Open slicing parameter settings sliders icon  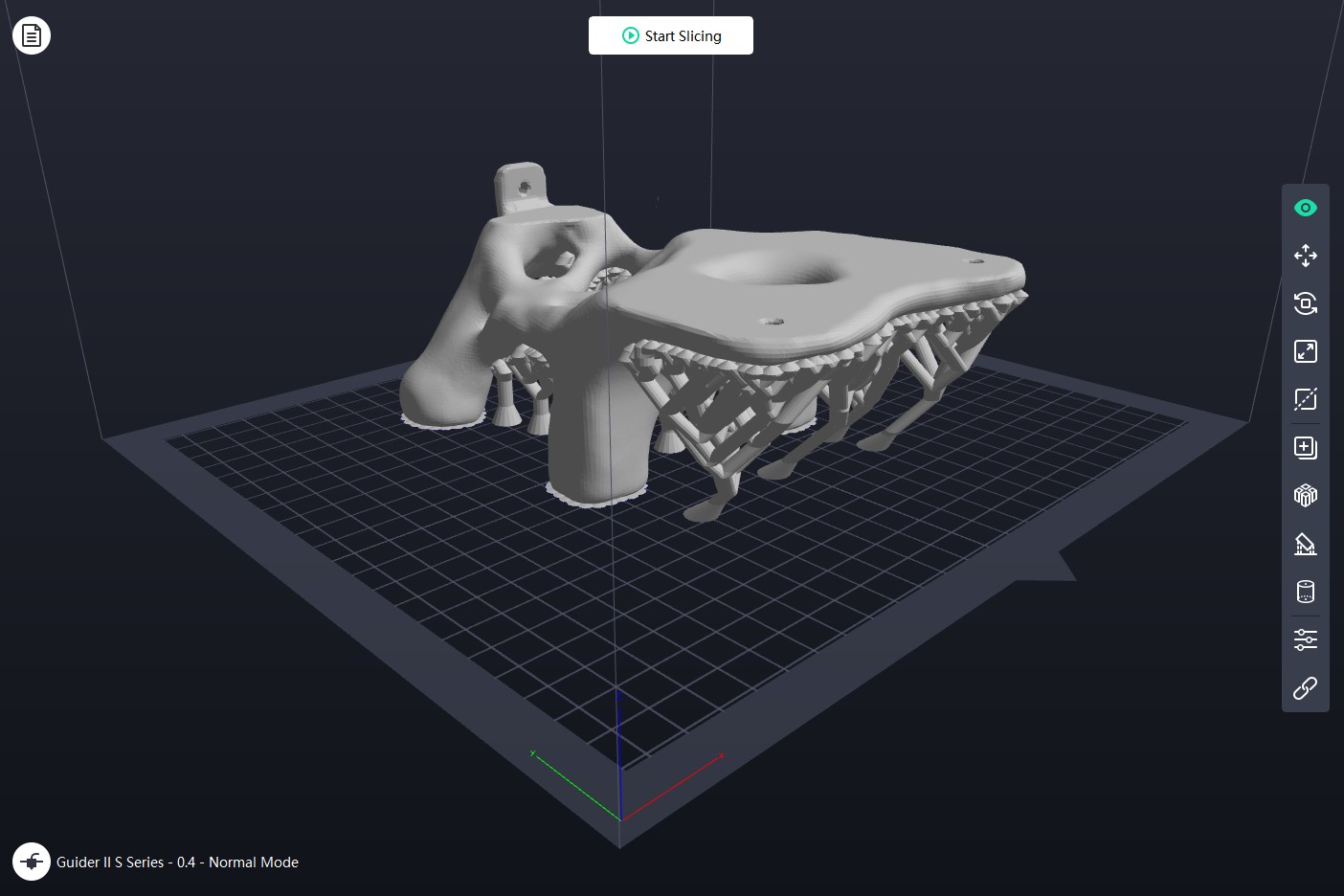(1305, 639)
